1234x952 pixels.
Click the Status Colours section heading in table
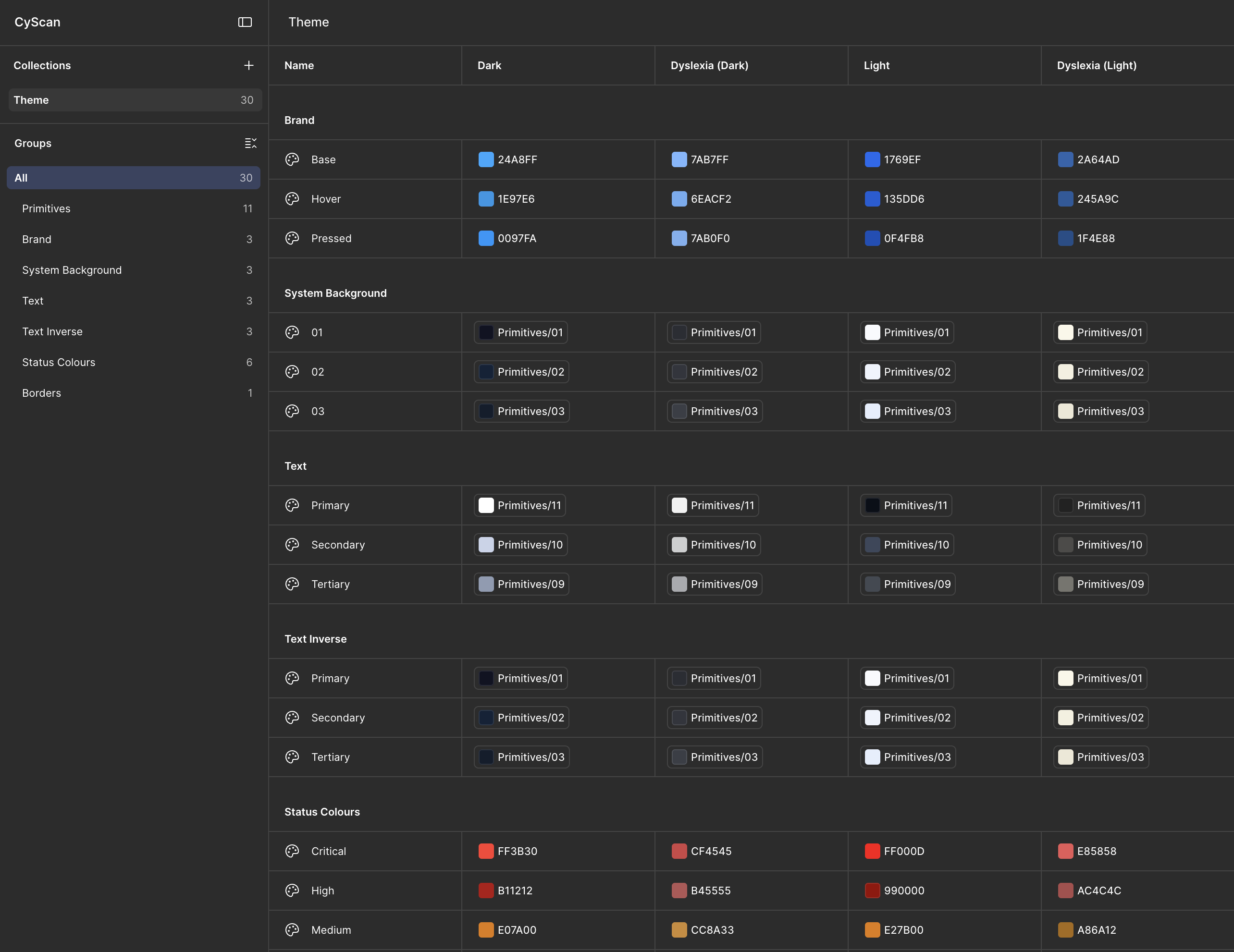click(322, 812)
